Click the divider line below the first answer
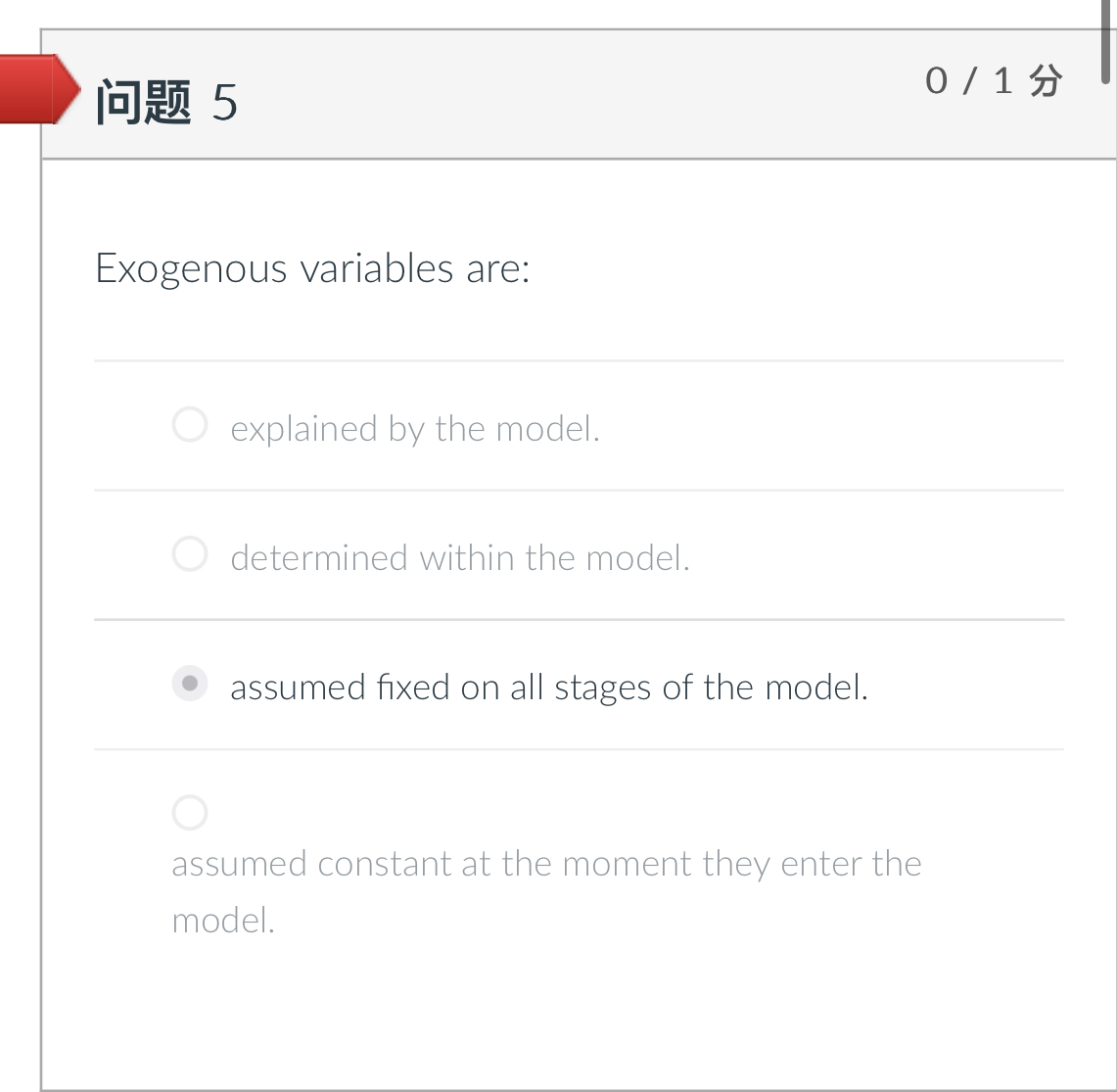This screenshot has height=1092, width=1117. (x=578, y=490)
